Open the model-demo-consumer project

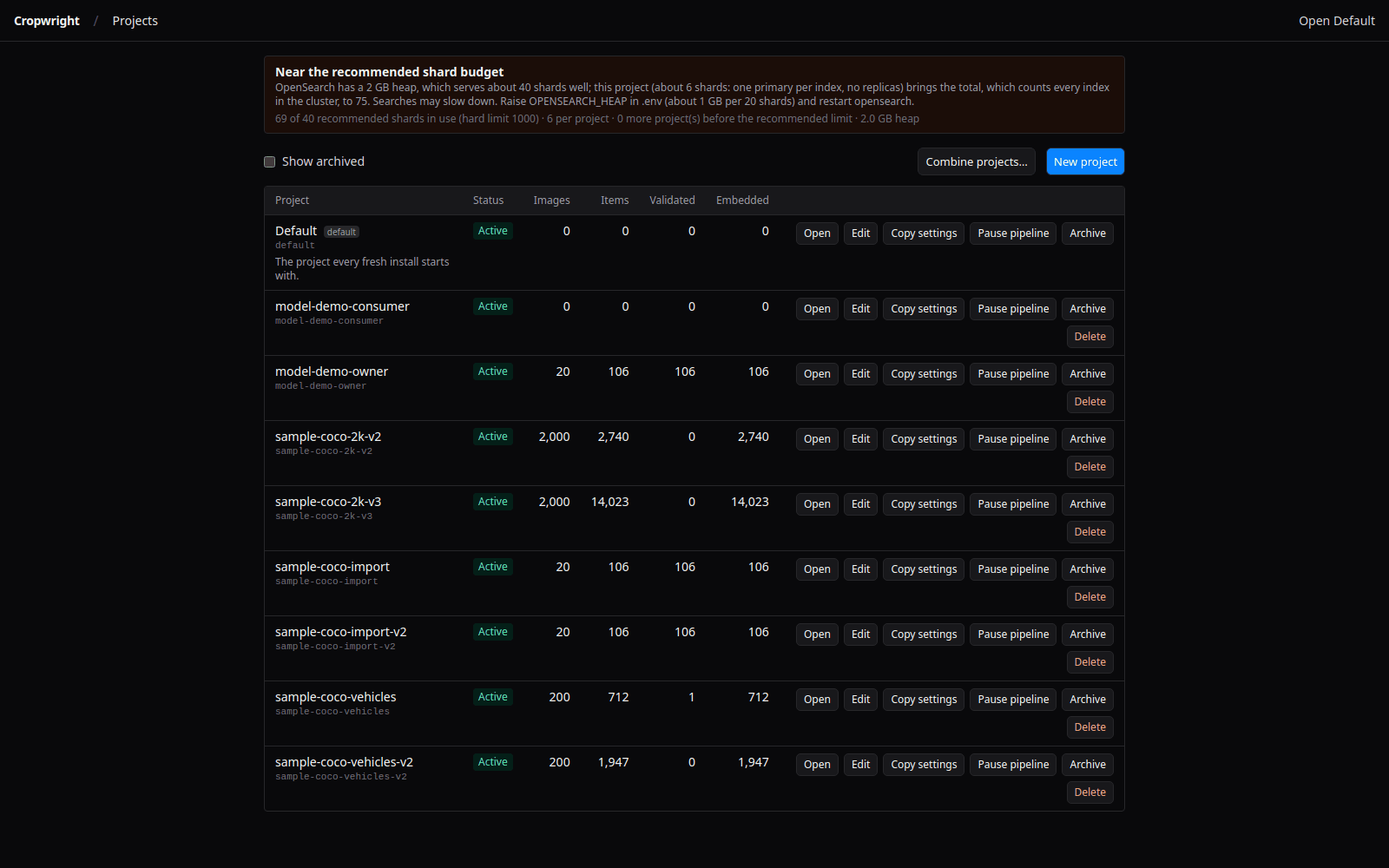[817, 309]
